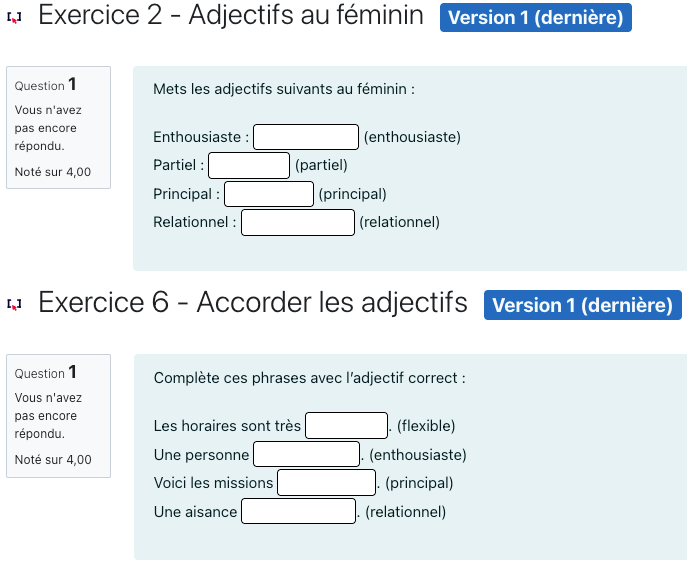Click 'Noté sur 4,00' under Exercice 2

(53, 172)
